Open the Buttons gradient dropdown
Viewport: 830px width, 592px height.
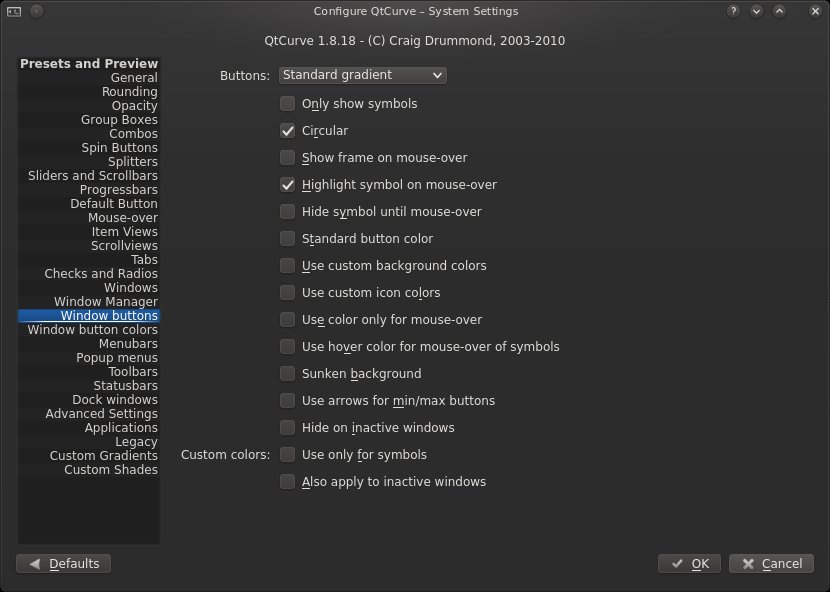363,75
